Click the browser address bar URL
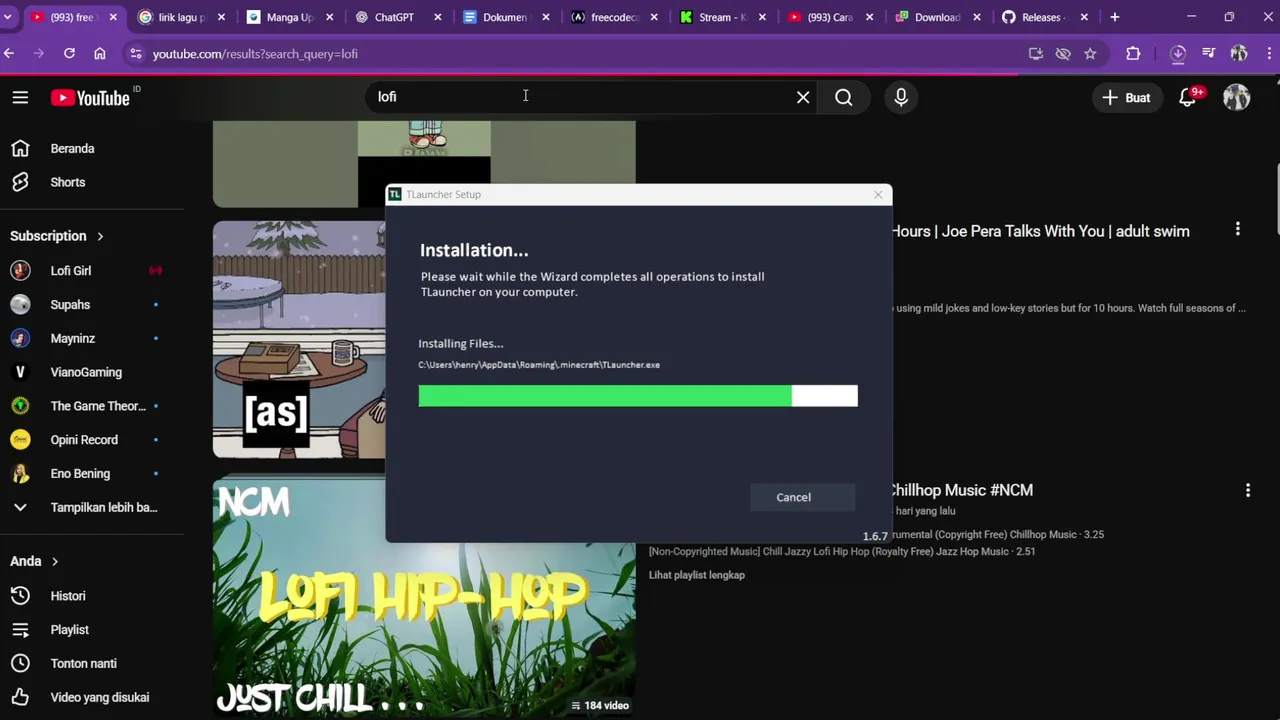This screenshot has width=1280, height=720. click(255, 54)
